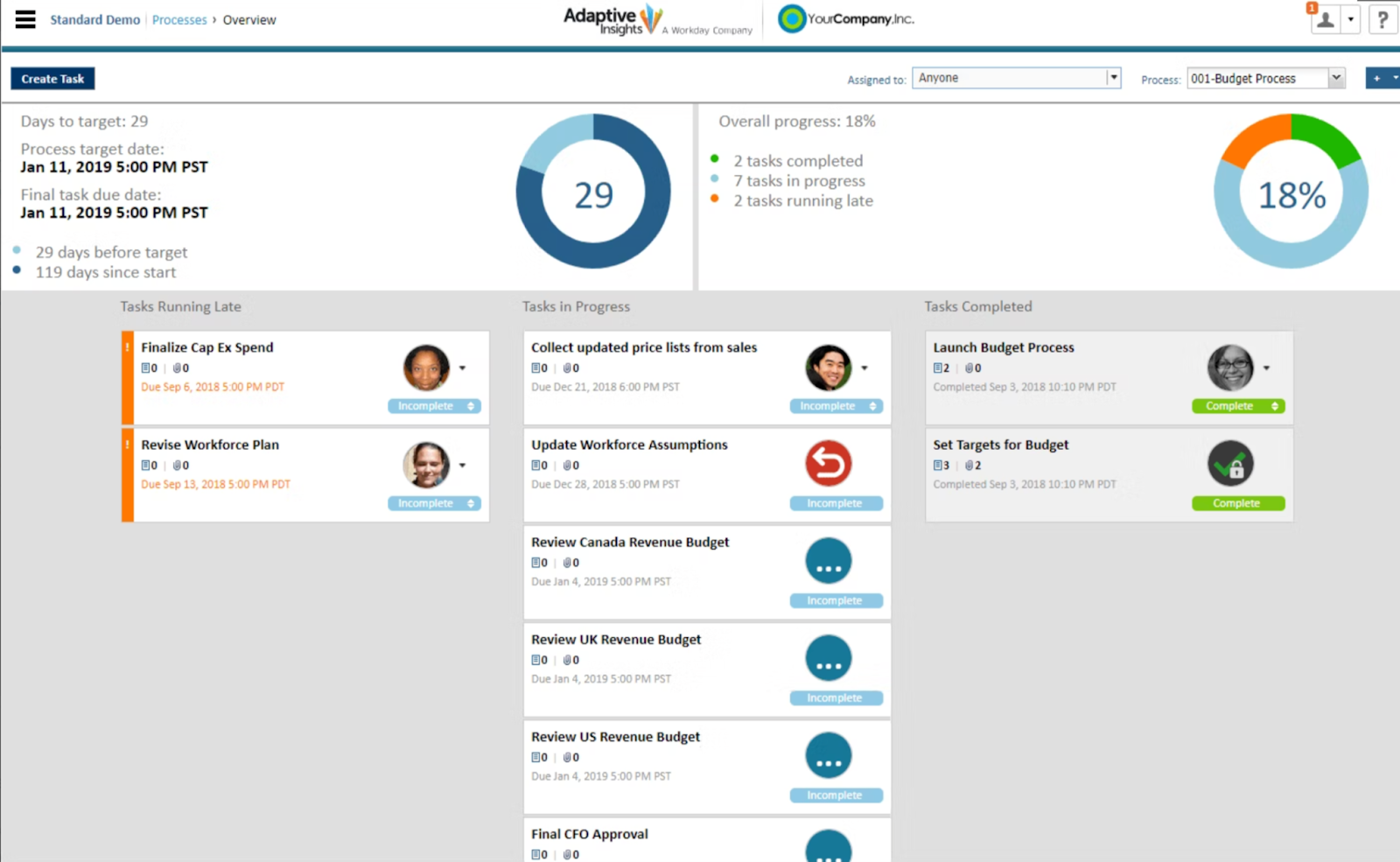Click '7 tasks in progress' legend entry
This screenshot has height=862, width=1400.
click(x=799, y=180)
